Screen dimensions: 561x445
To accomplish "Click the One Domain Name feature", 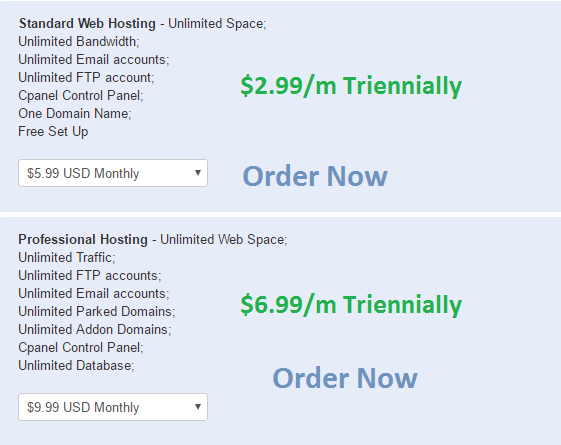I will (x=75, y=113).
